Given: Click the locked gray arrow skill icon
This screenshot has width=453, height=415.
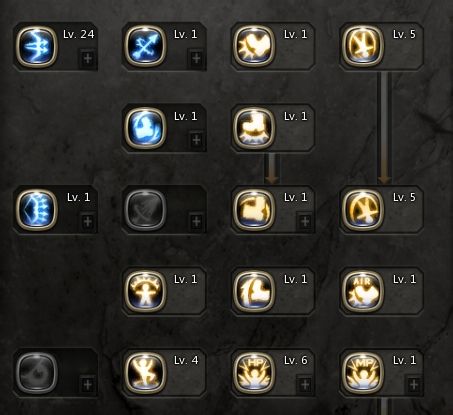Looking at the screenshot, I should [x=145, y=210].
